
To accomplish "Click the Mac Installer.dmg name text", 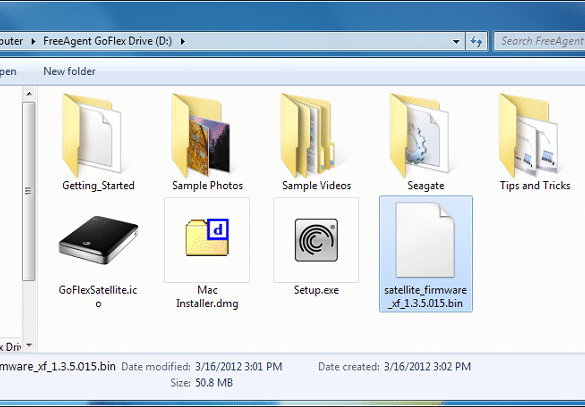I will [x=207, y=297].
